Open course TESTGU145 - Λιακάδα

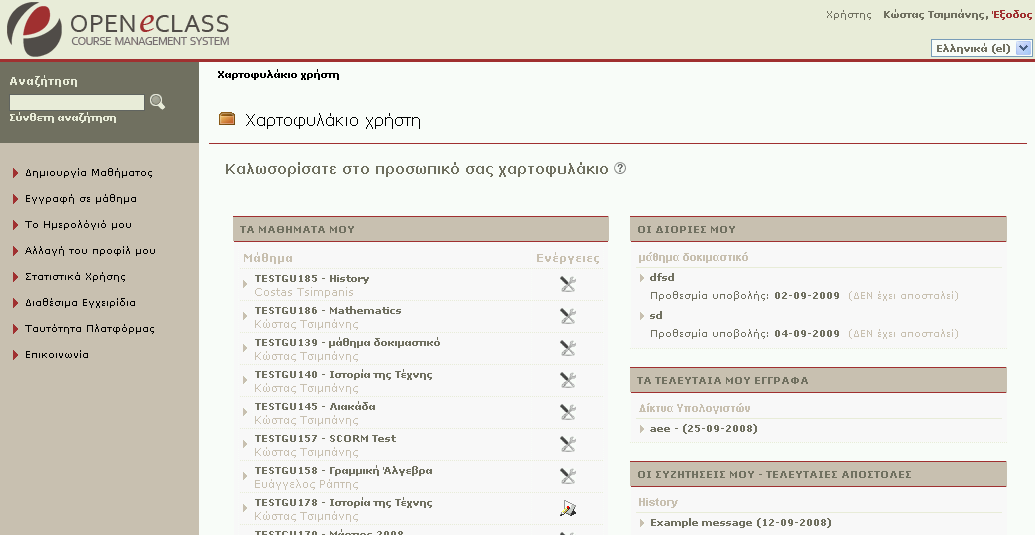click(x=315, y=406)
